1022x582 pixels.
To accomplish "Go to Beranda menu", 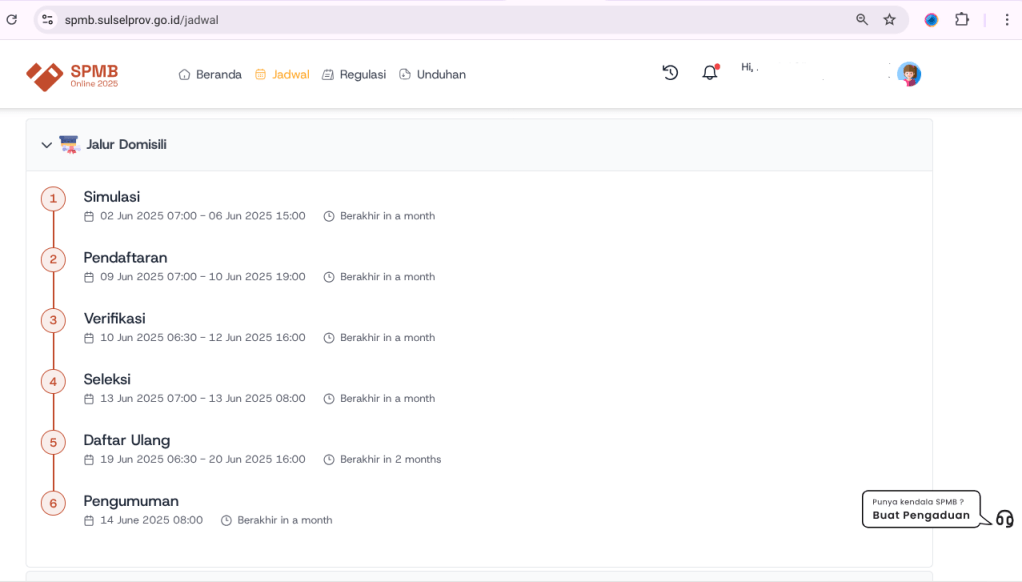I will pyautogui.click(x=210, y=75).
